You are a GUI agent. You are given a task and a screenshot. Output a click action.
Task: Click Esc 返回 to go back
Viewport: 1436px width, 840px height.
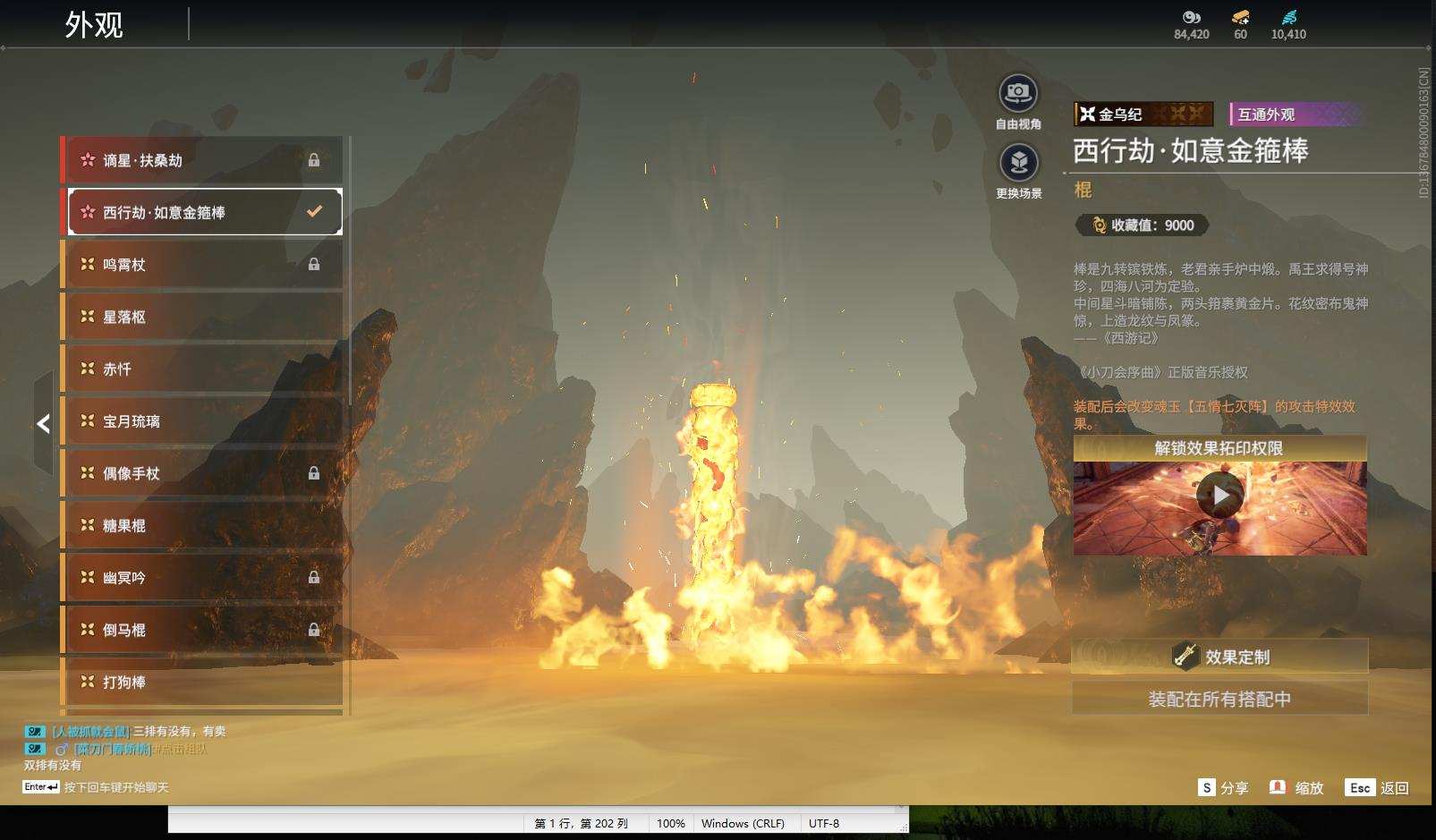pyautogui.click(x=1377, y=787)
